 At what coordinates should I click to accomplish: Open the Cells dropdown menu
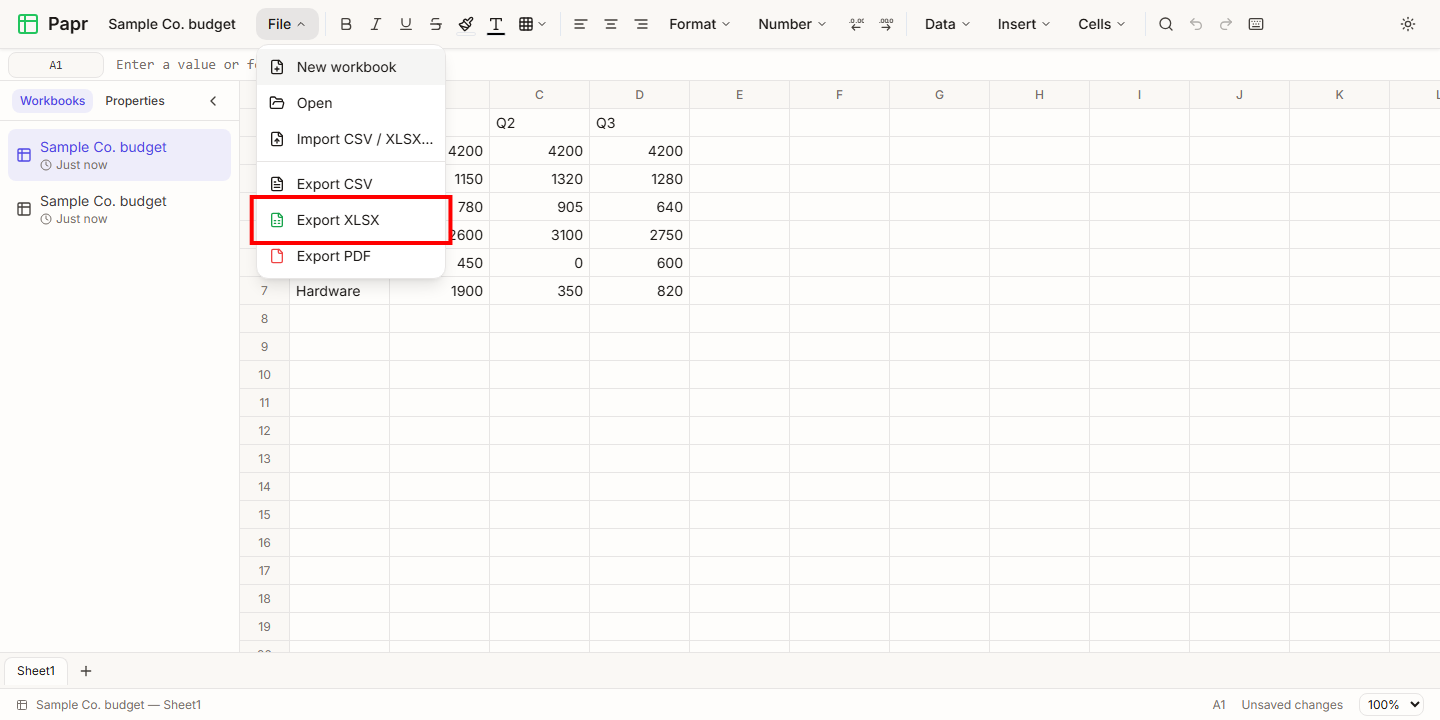1102,24
